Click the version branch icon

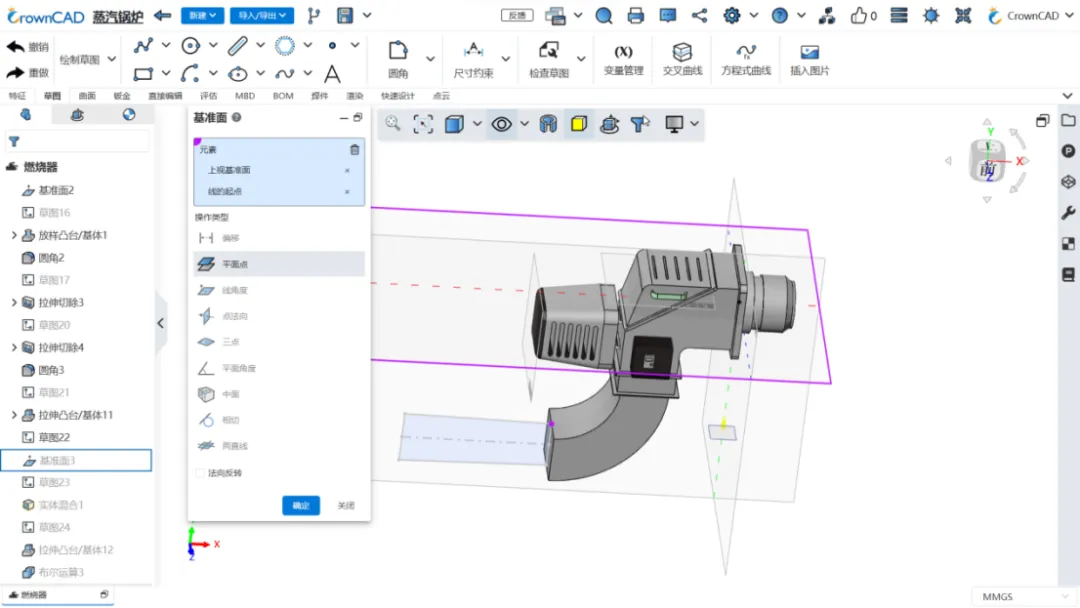314,15
